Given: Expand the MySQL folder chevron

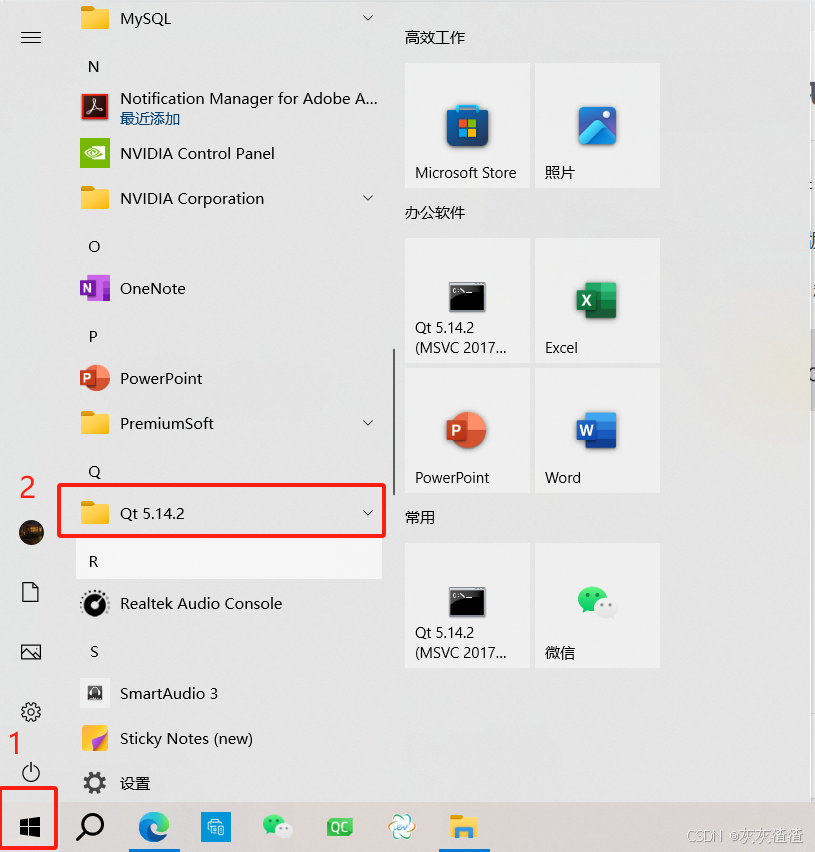Looking at the screenshot, I should click(368, 18).
